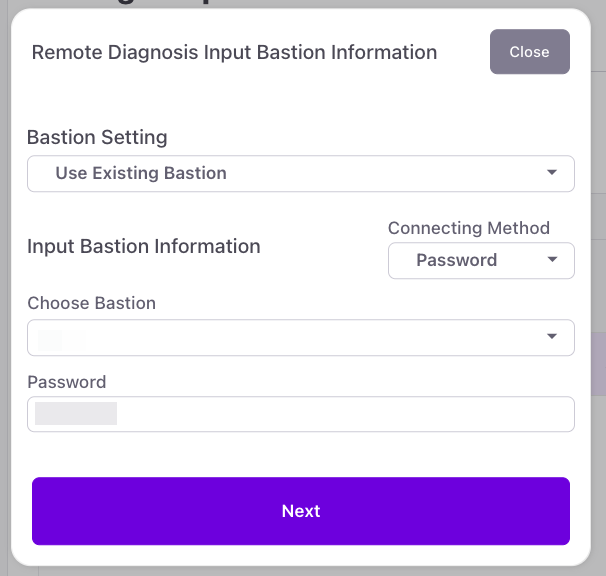Click the "Input Bastion Information" heading

pyautogui.click(x=143, y=246)
